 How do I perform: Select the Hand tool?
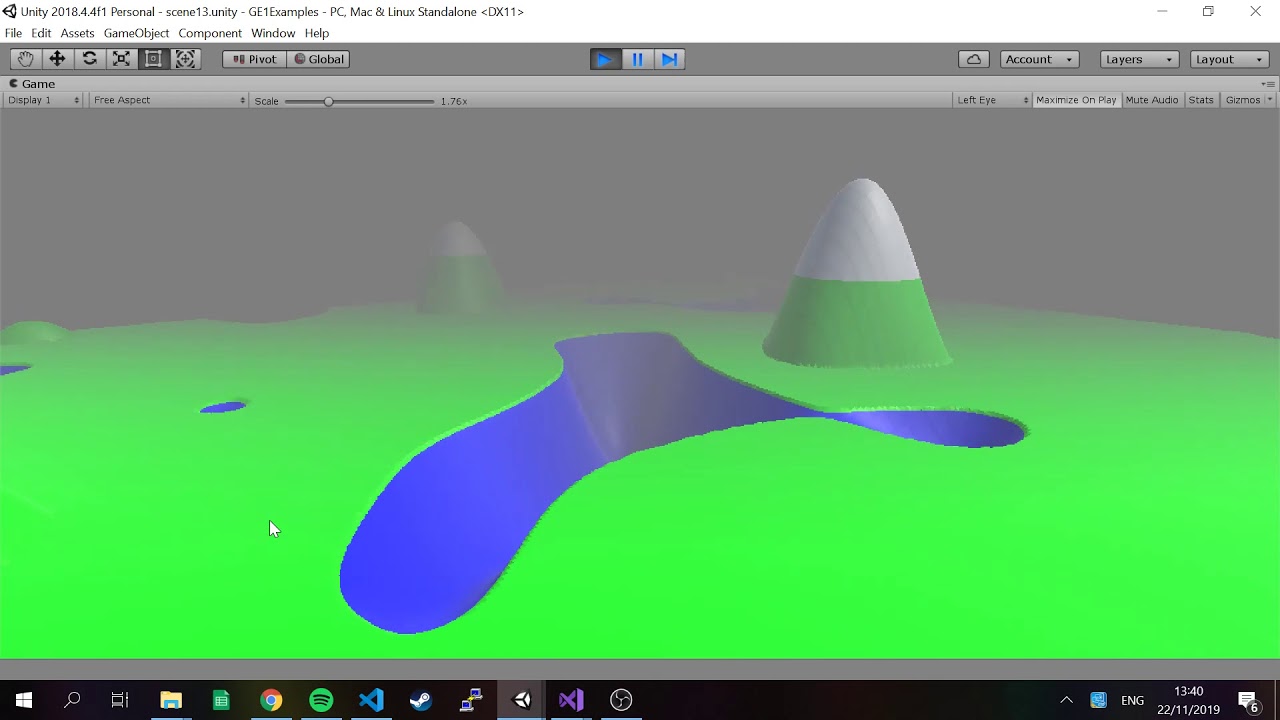(x=25, y=59)
